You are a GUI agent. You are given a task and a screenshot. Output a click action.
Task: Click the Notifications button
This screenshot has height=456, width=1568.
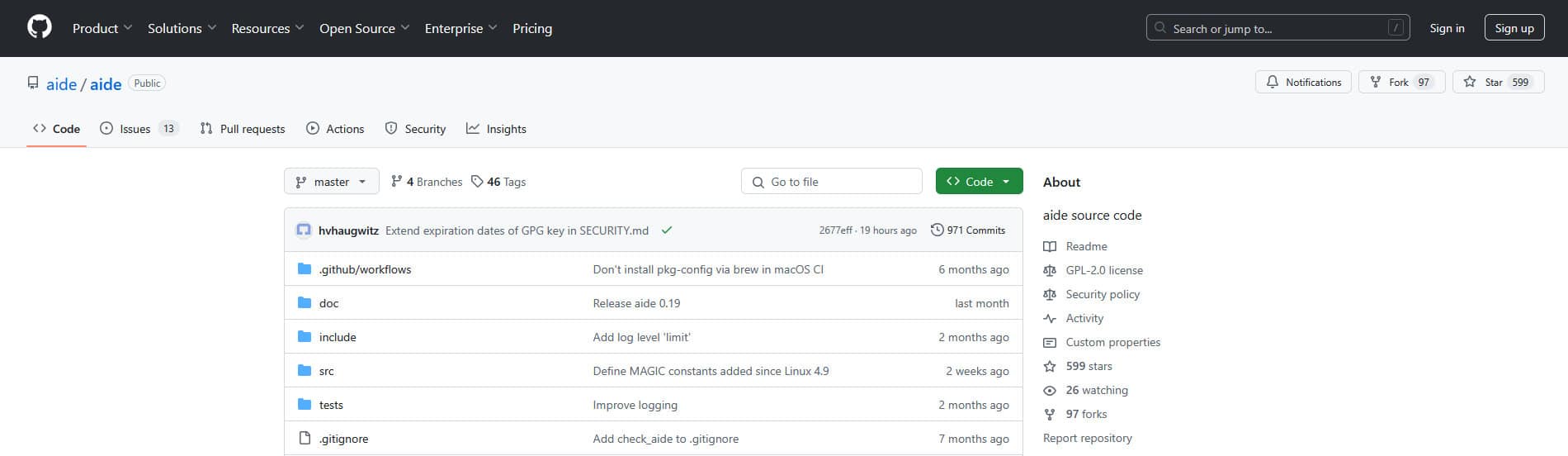pyautogui.click(x=1304, y=82)
